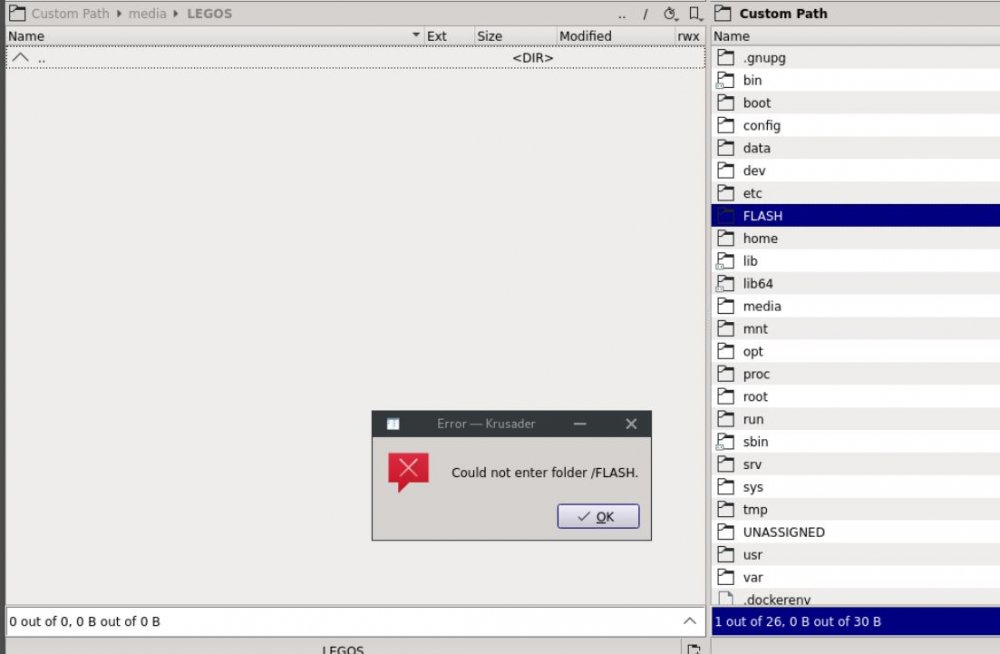
Task: Click the lib symlink folder icon
Action: click(x=725, y=261)
